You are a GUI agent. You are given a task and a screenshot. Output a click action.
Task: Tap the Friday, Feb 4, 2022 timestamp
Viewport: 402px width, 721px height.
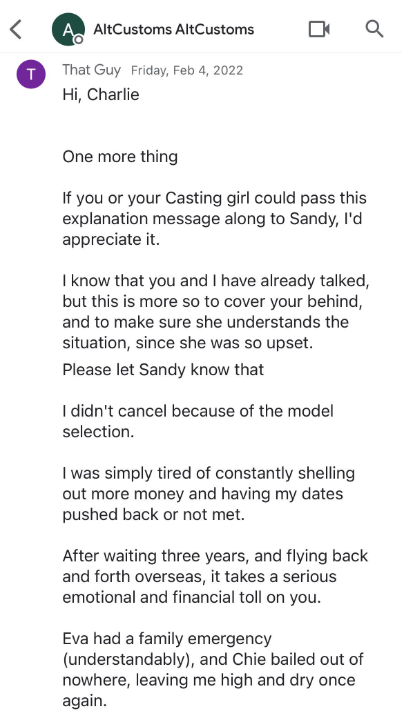point(187,70)
